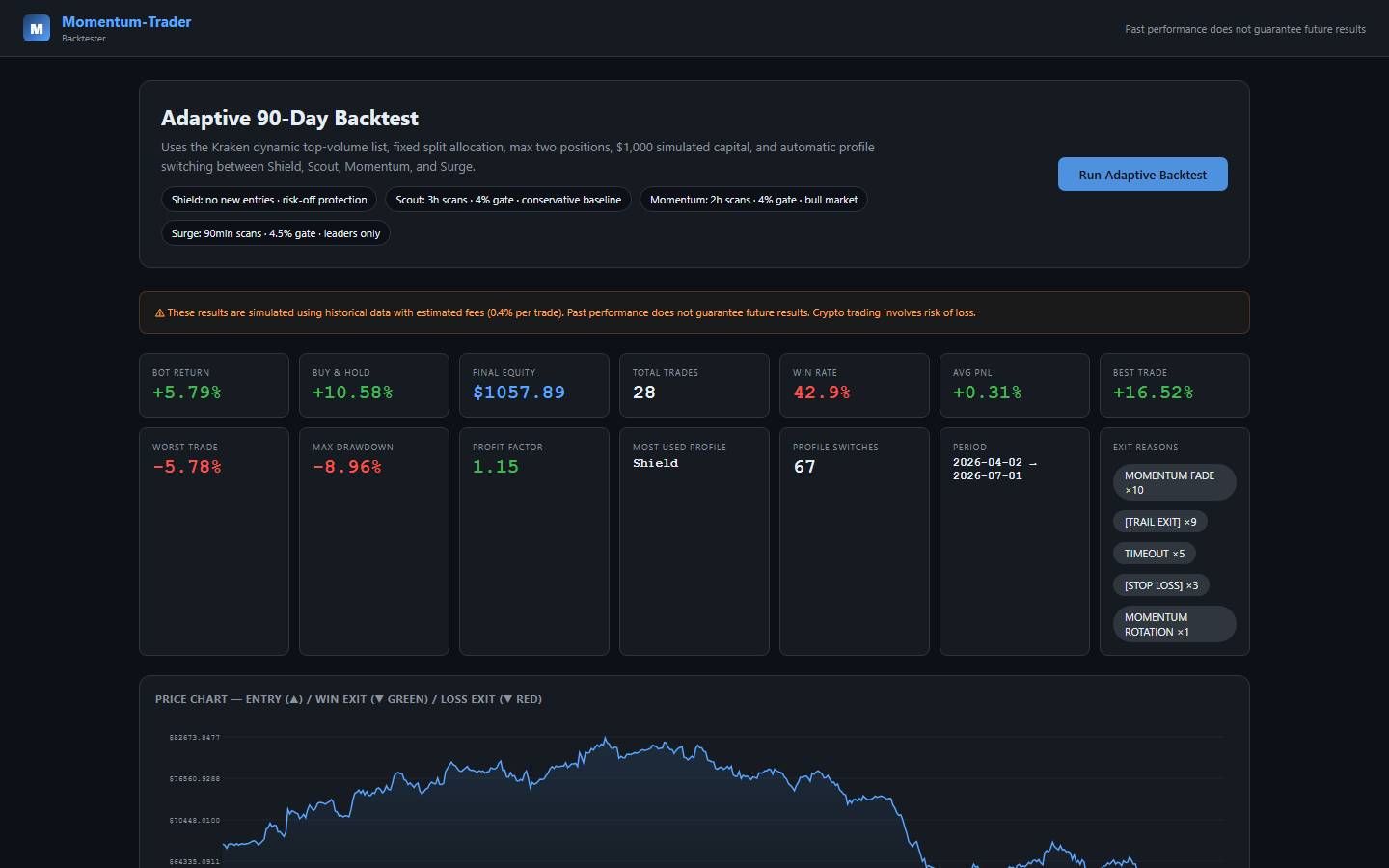Viewport: 1389px width, 868px height.
Task: Click the [TRAIL EXIT] ×9 tag
Action: 1160,522
